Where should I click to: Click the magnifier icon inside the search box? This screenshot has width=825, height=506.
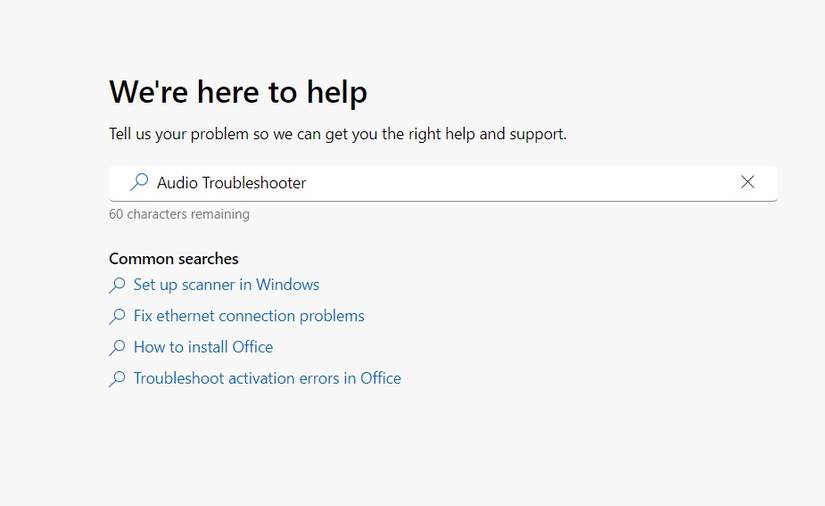point(139,182)
